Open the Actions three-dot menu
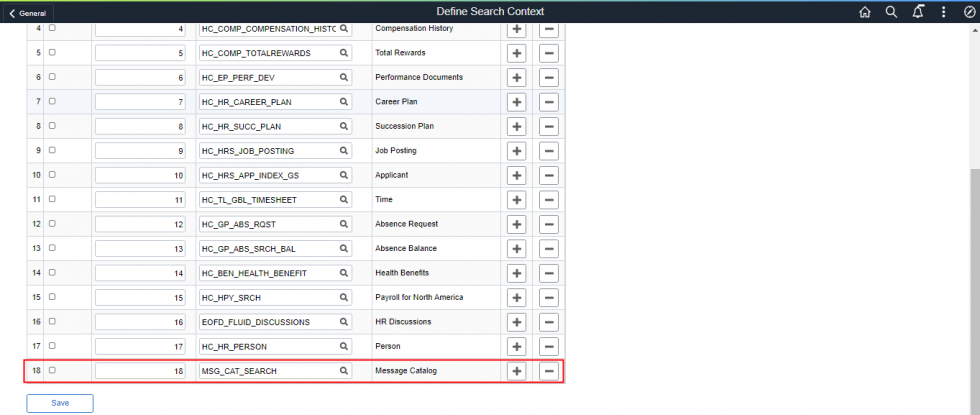Image resolution: width=980 pixels, height=415 pixels. coord(944,12)
